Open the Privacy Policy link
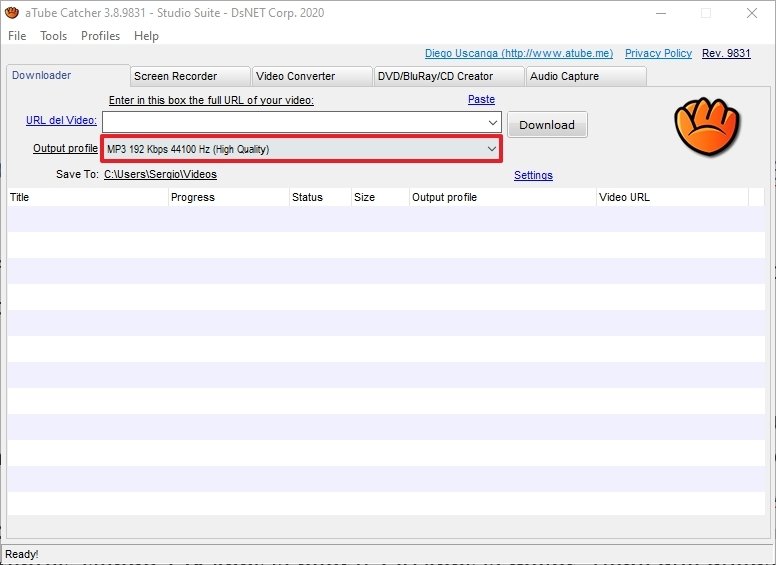776x565 pixels. click(658, 53)
